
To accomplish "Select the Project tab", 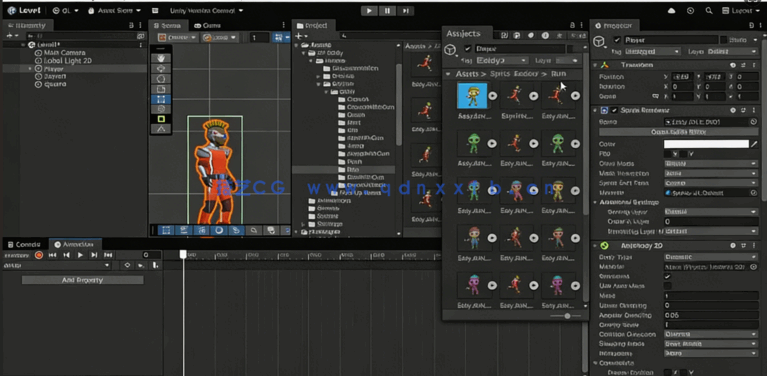I will (313, 25).
